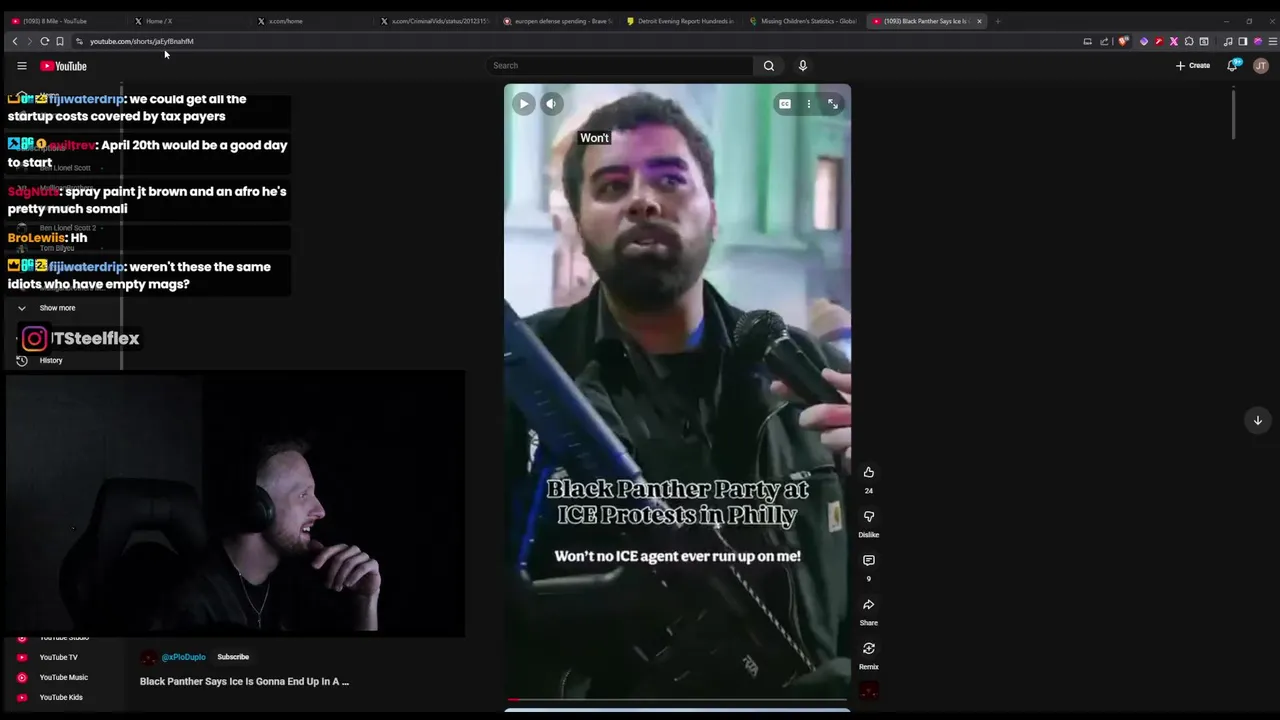Screen dimensions: 1280x720
Task: Open YouTube Music from sidebar
Action: pos(63,677)
